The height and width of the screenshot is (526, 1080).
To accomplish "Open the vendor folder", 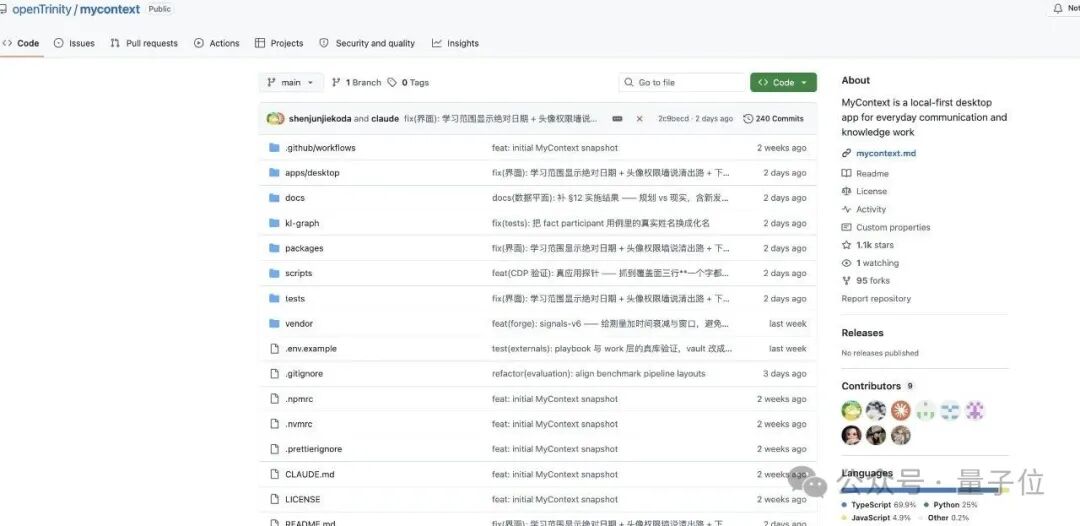I will (299, 324).
